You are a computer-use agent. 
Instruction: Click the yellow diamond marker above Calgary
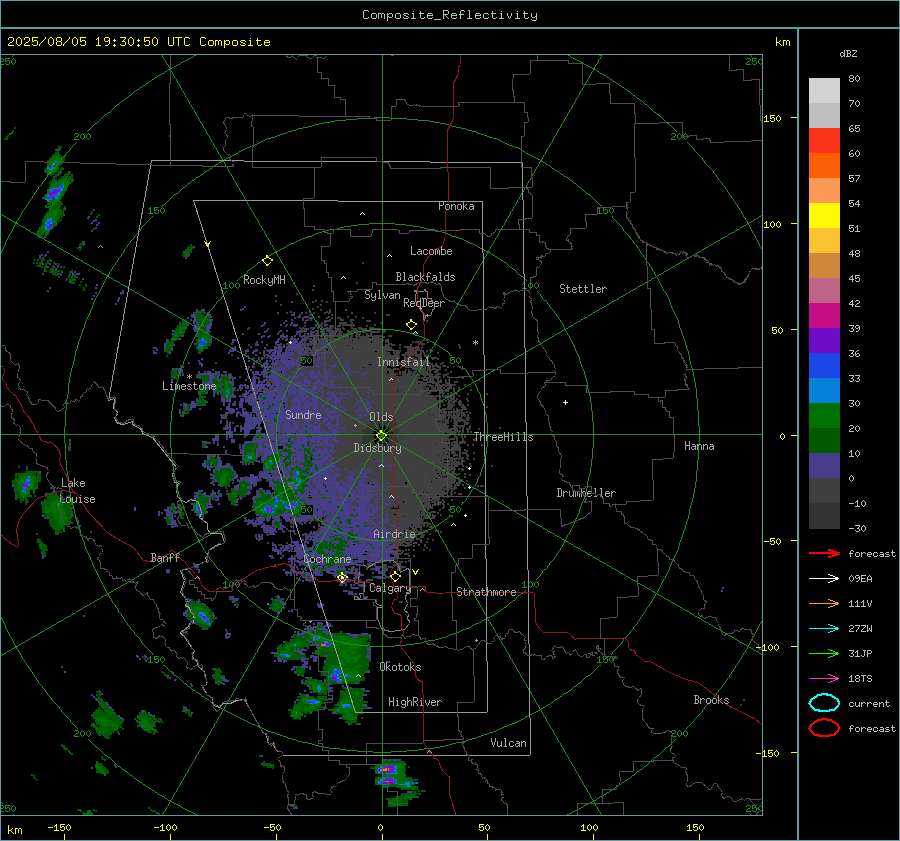point(395,576)
